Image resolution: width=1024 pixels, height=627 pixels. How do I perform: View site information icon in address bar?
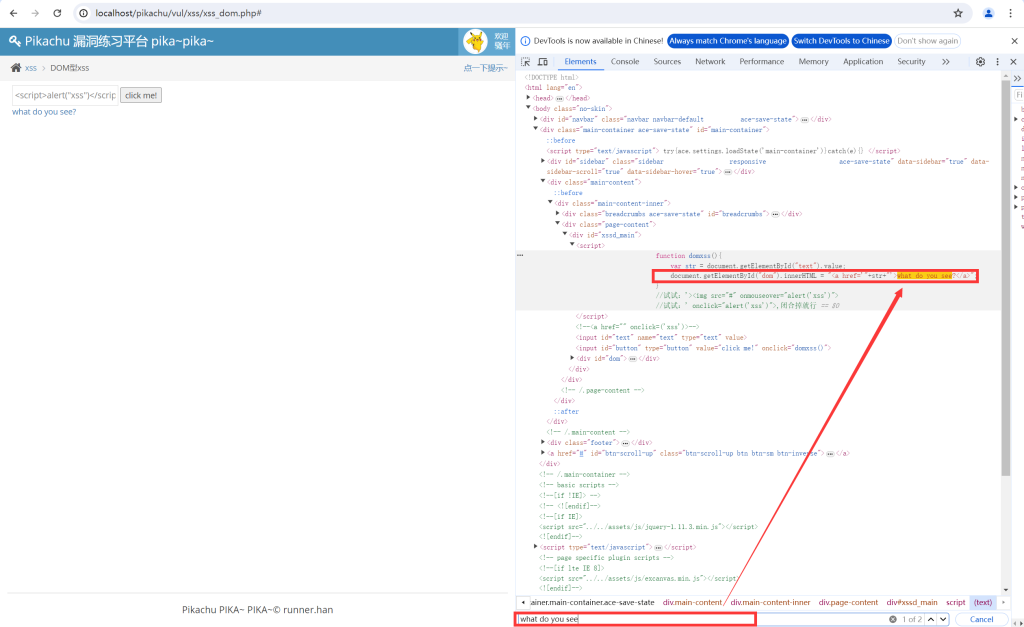point(84,13)
